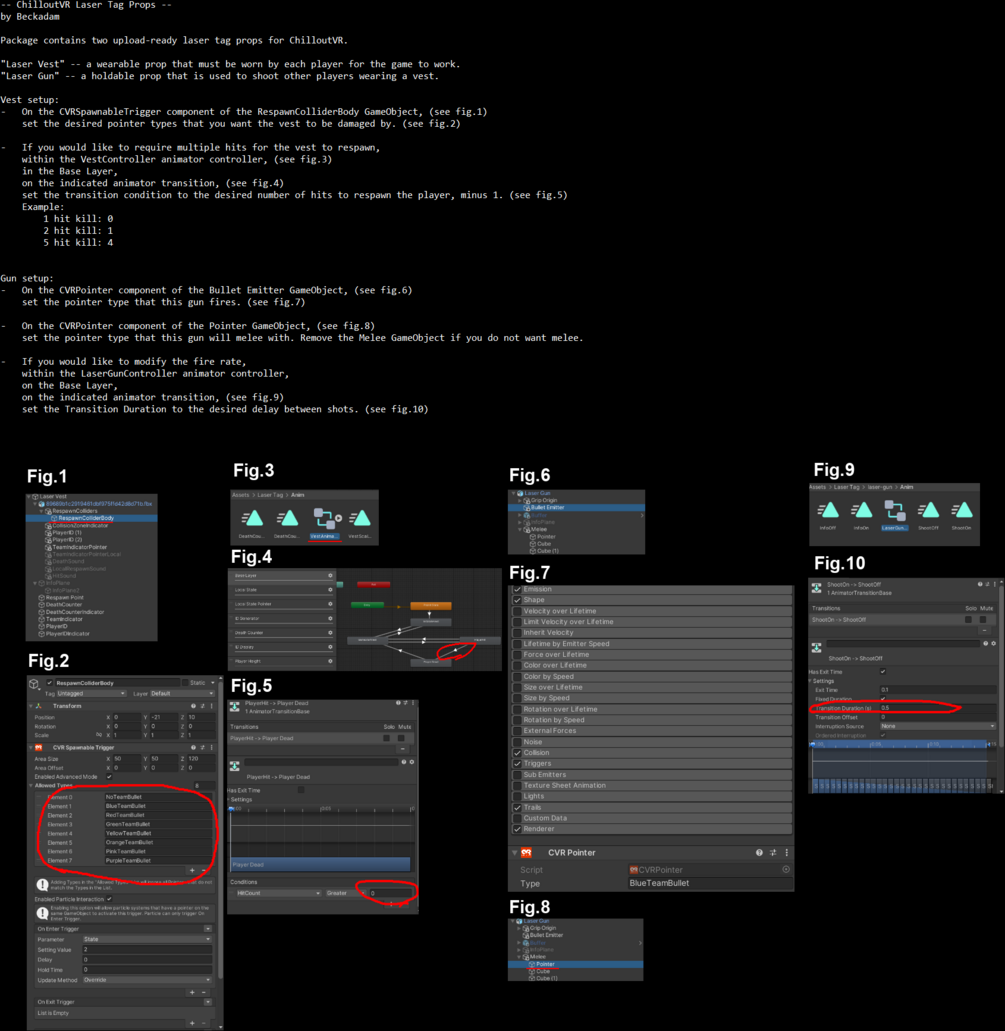This screenshot has height=1031, width=1005.
Task: Toggle RespawnColliderBody active checkbox in inspector
Action: coord(49,683)
